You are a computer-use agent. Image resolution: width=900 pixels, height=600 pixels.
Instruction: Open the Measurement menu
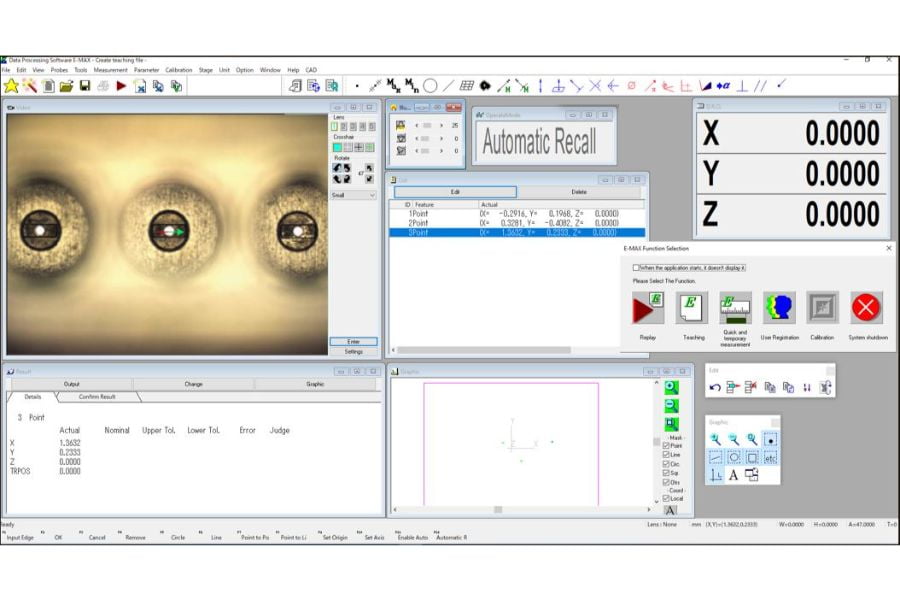[x=110, y=70]
